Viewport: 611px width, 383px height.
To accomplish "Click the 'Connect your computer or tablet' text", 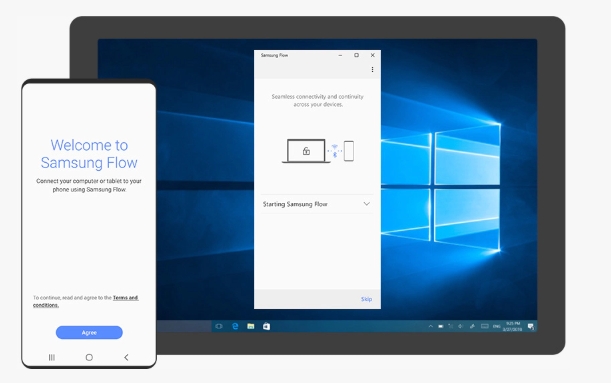I will [89, 185].
